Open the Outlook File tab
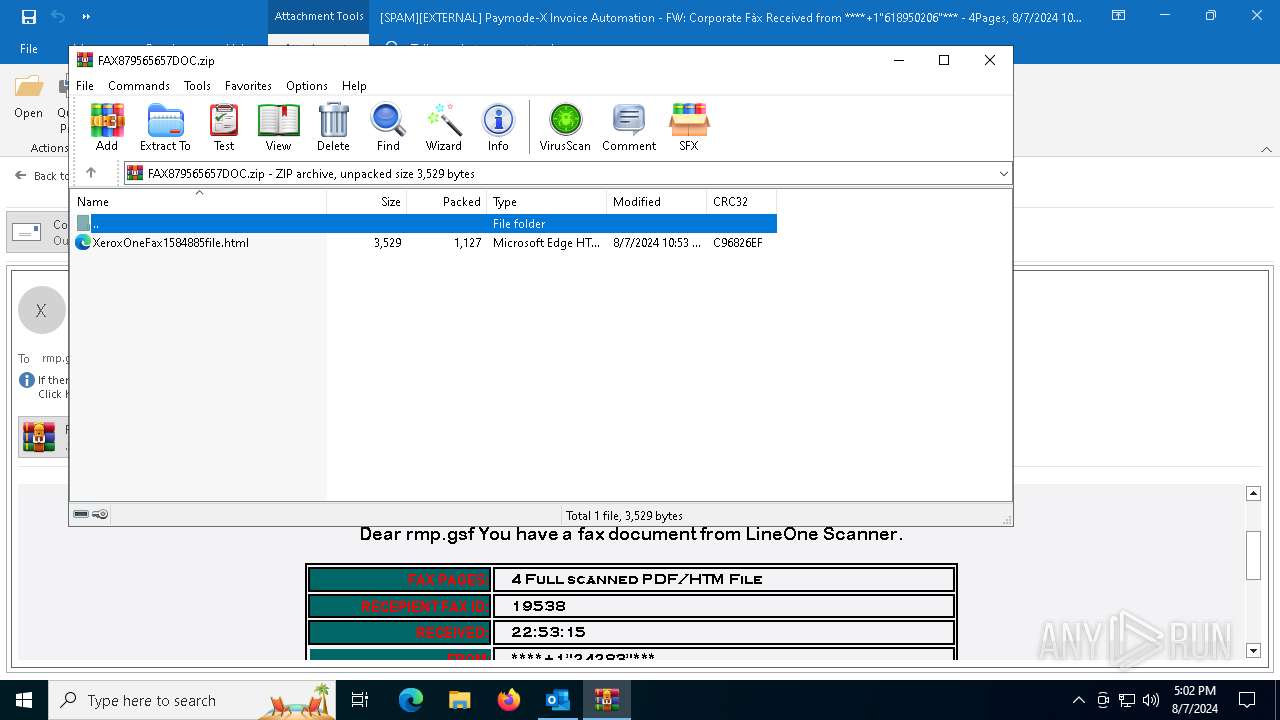Viewport: 1280px width, 720px height. 29,48
